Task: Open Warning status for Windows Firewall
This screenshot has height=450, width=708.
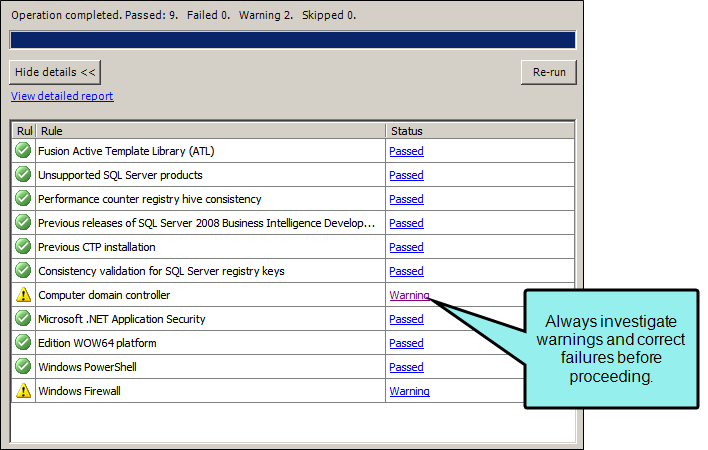Action: [409, 391]
